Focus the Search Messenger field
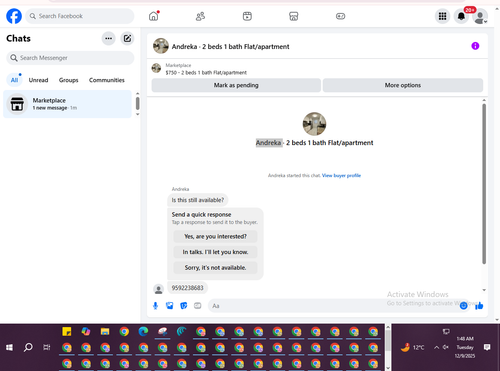 [70, 58]
